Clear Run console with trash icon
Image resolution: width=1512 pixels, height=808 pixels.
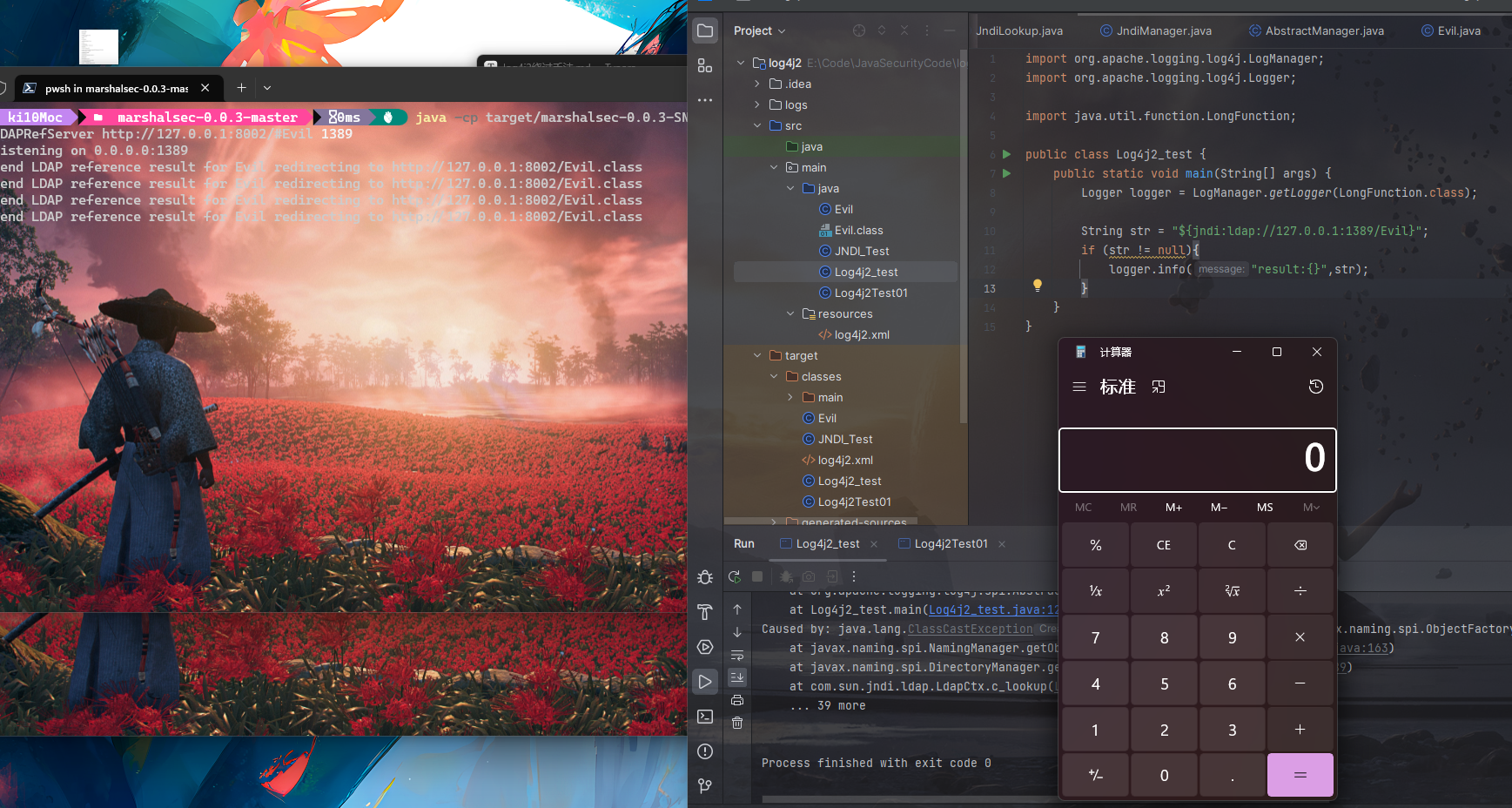pyautogui.click(x=737, y=723)
